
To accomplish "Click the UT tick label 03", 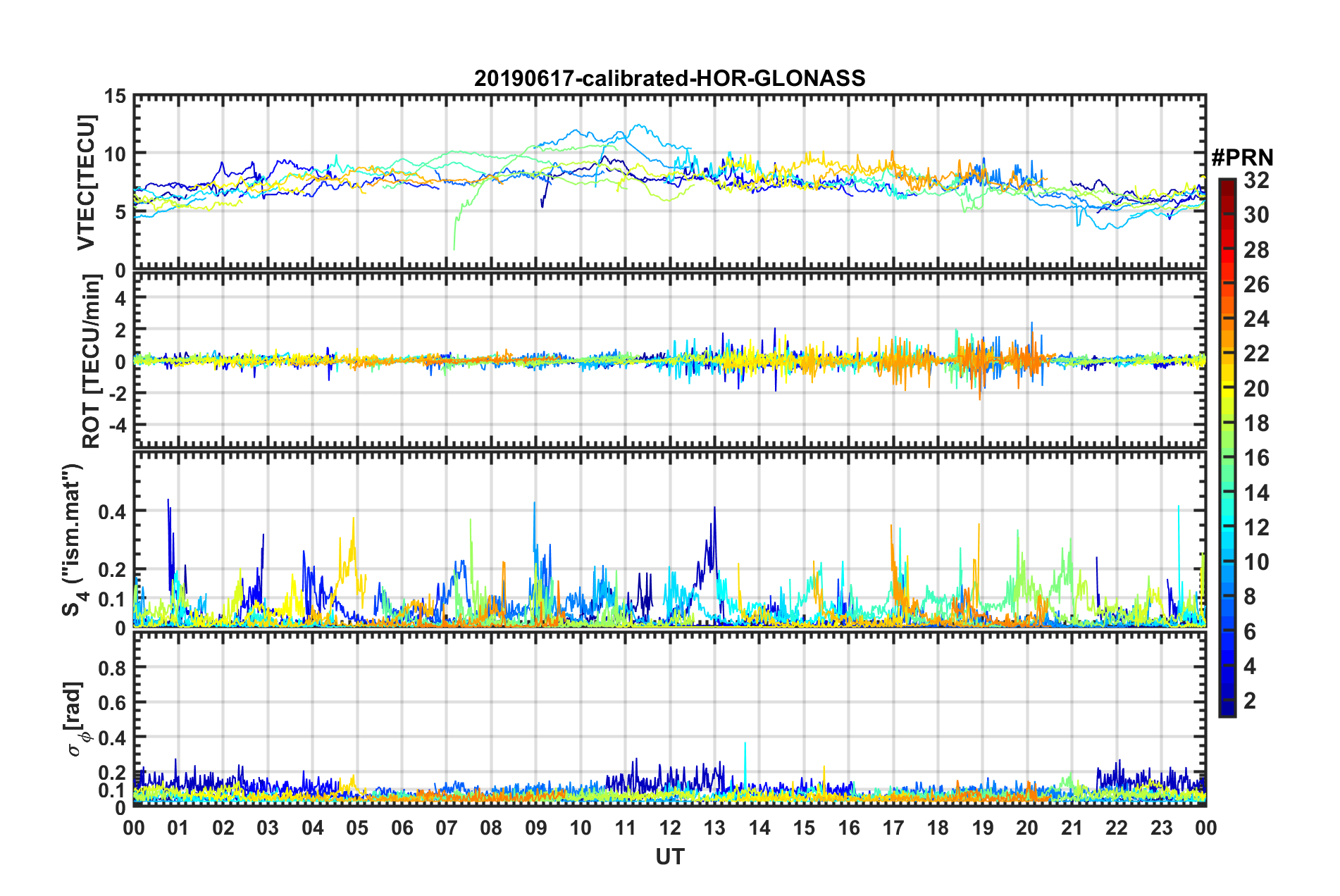I will pyautogui.click(x=268, y=828).
